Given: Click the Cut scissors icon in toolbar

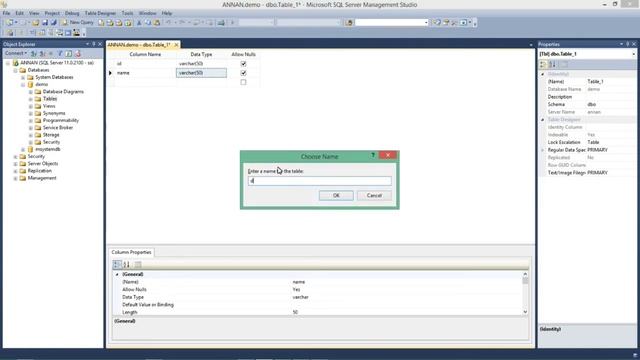Looking at the screenshot, I should coord(139,22).
